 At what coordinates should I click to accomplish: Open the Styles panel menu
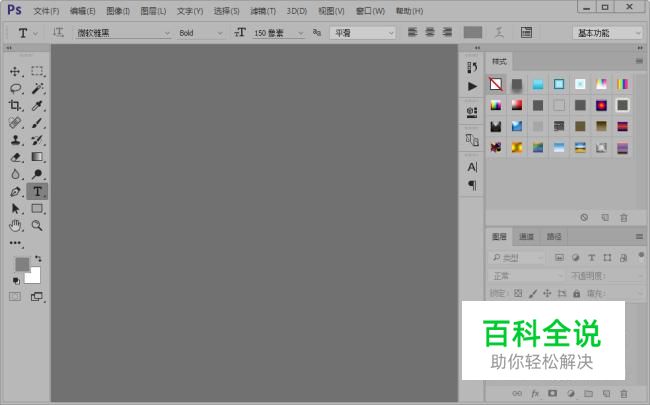(639, 61)
